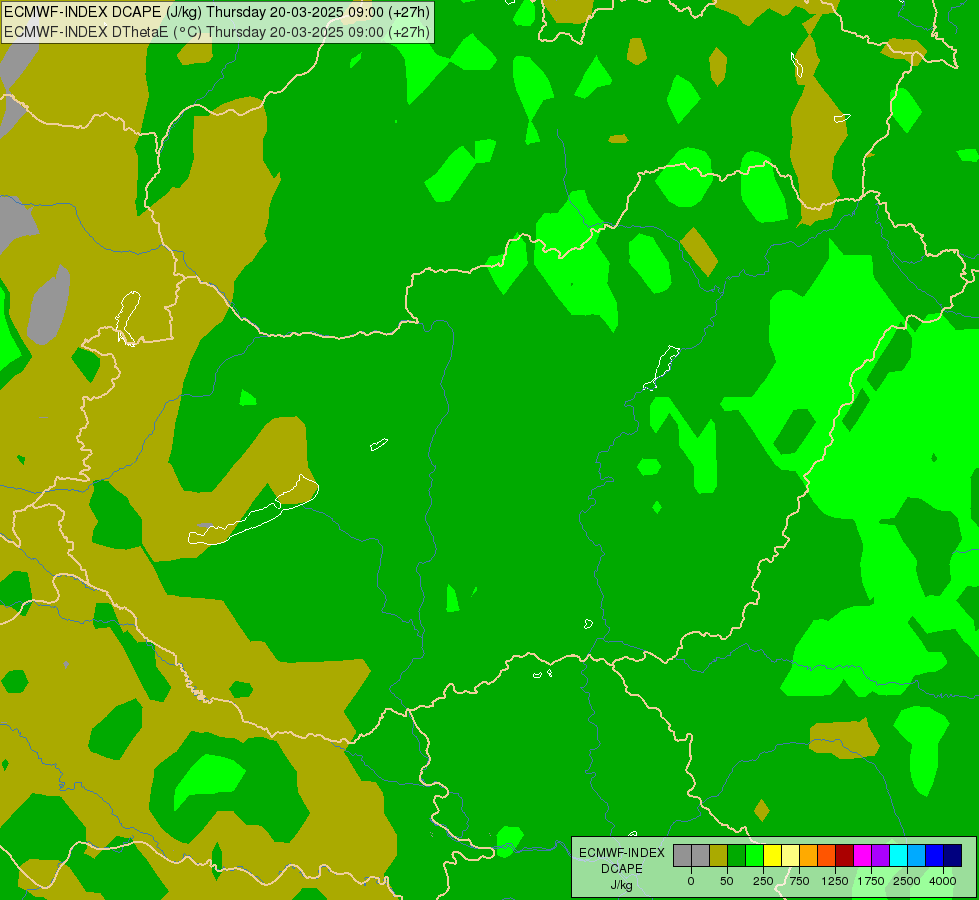Screen dimensions: 979x900
Task: Select the pure blue legend swatch
Action: [x=934, y=855]
